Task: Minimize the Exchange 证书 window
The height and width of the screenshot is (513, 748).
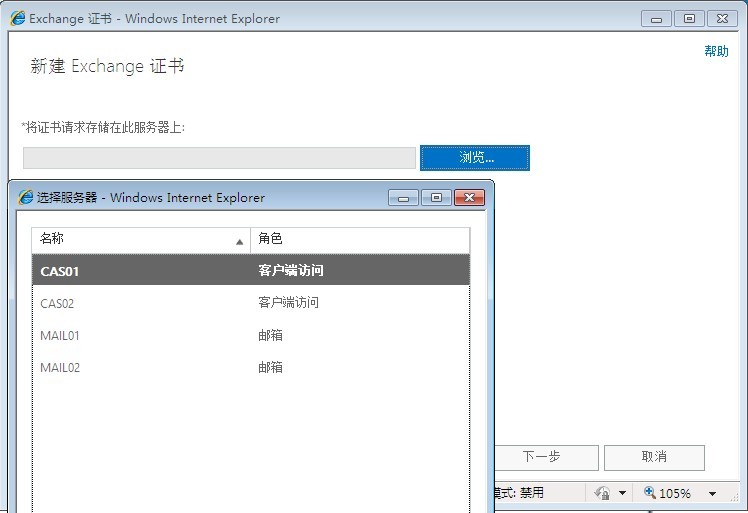Action: (656, 19)
